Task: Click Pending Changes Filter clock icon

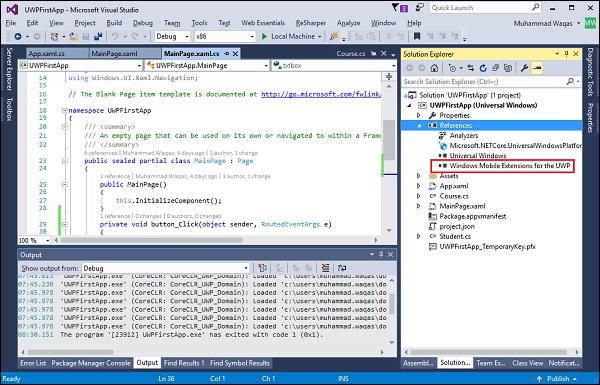Action: pyautogui.click(x=453, y=68)
